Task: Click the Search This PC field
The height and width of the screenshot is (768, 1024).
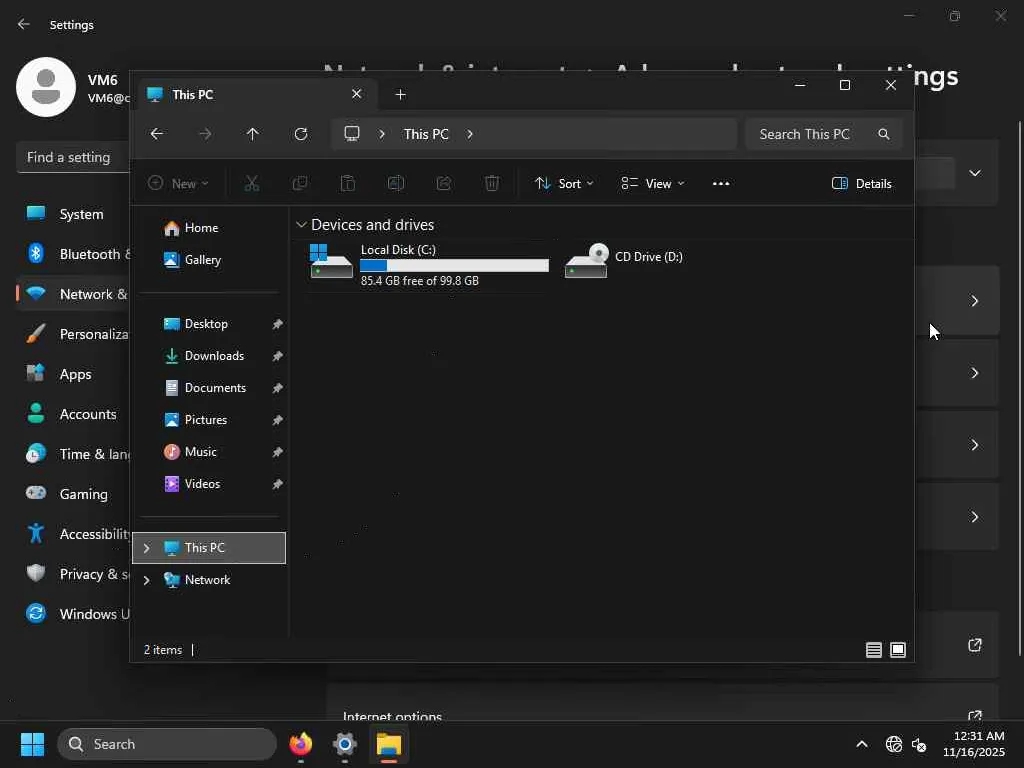Action: point(824,134)
